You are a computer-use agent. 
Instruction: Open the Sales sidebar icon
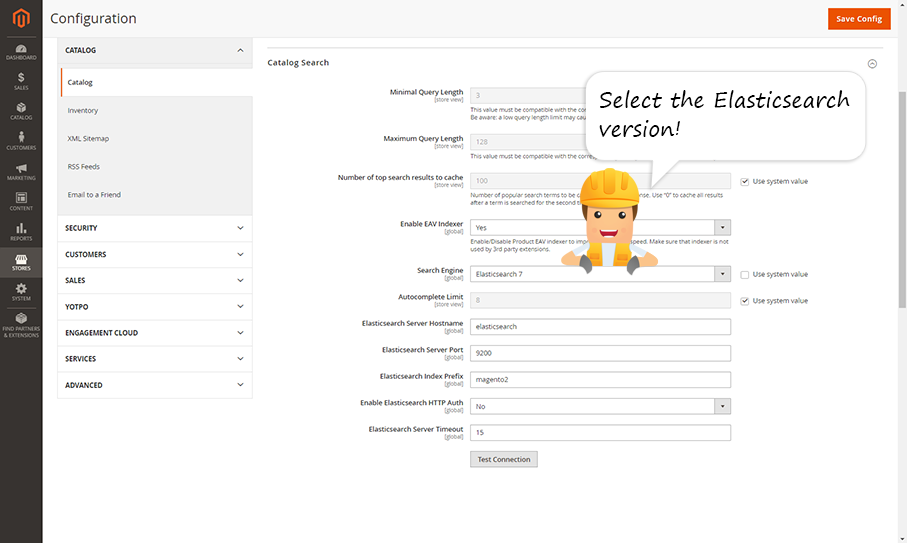[21, 81]
